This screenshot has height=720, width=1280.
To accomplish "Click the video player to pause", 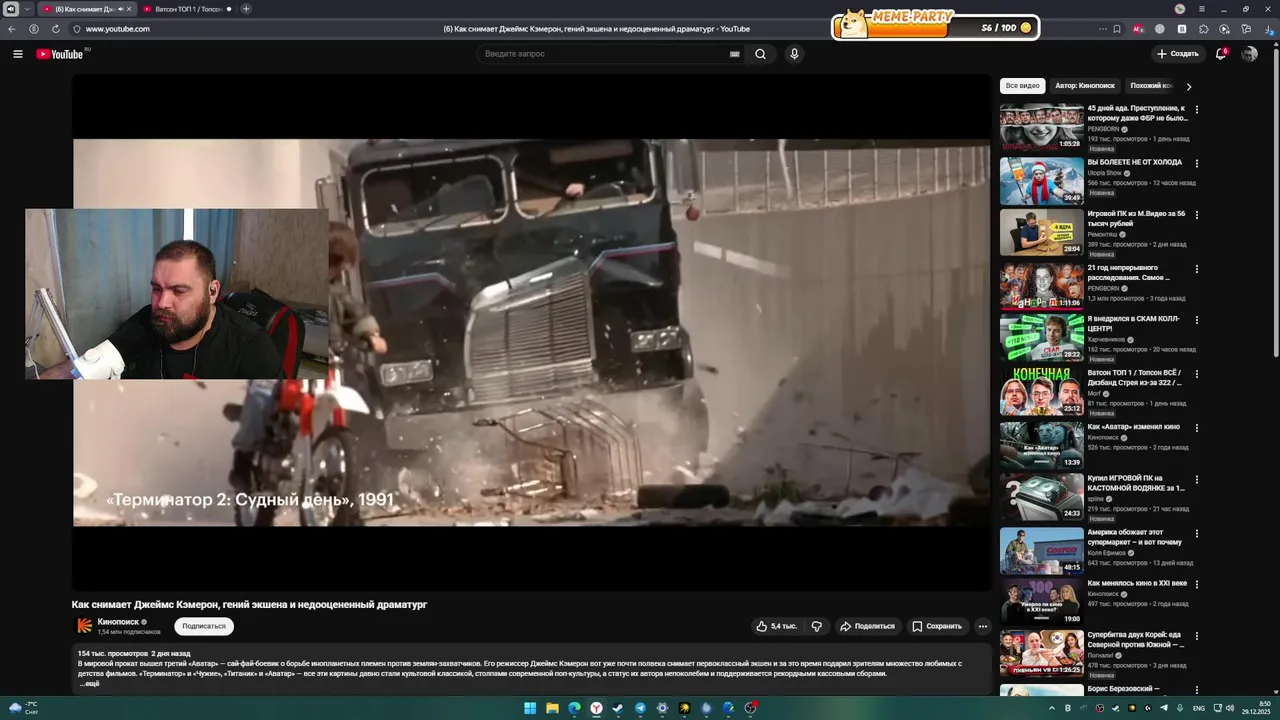I will (532, 332).
